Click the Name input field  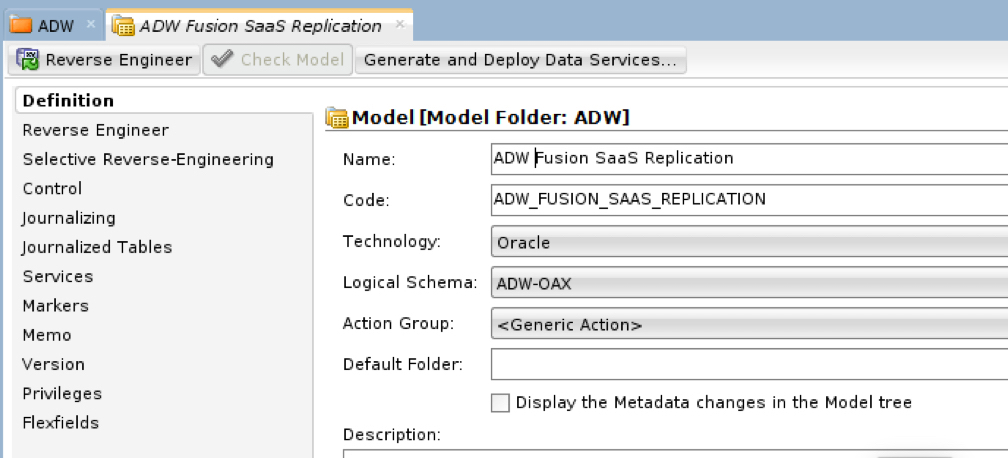[x=748, y=158]
